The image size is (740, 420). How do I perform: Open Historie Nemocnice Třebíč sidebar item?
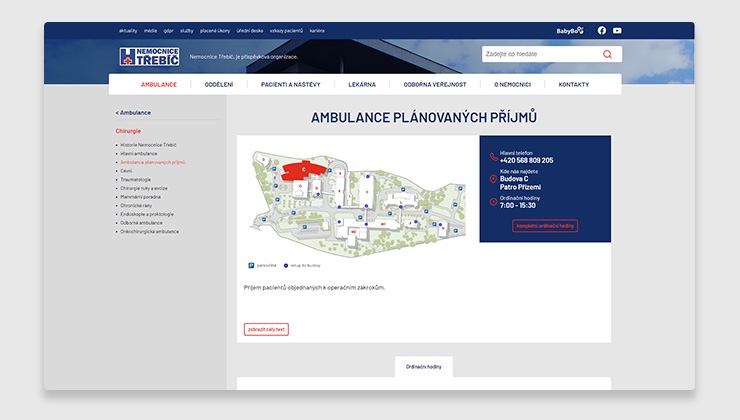click(148, 145)
